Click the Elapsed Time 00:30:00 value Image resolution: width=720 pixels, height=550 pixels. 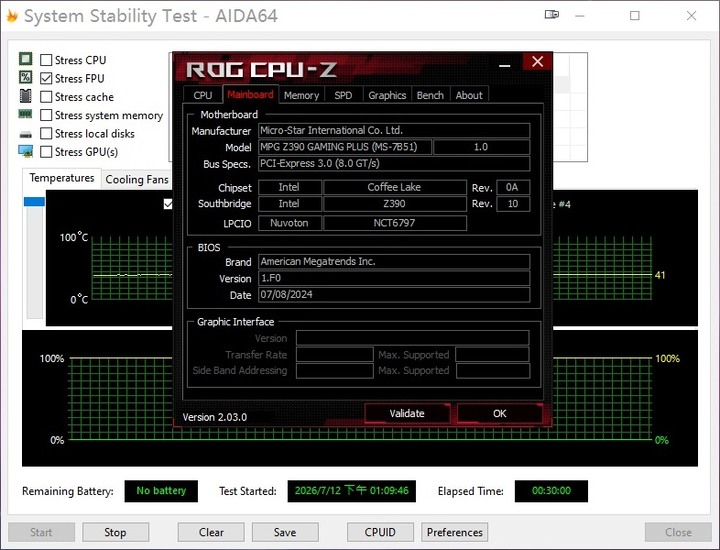[x=551, y=491]
